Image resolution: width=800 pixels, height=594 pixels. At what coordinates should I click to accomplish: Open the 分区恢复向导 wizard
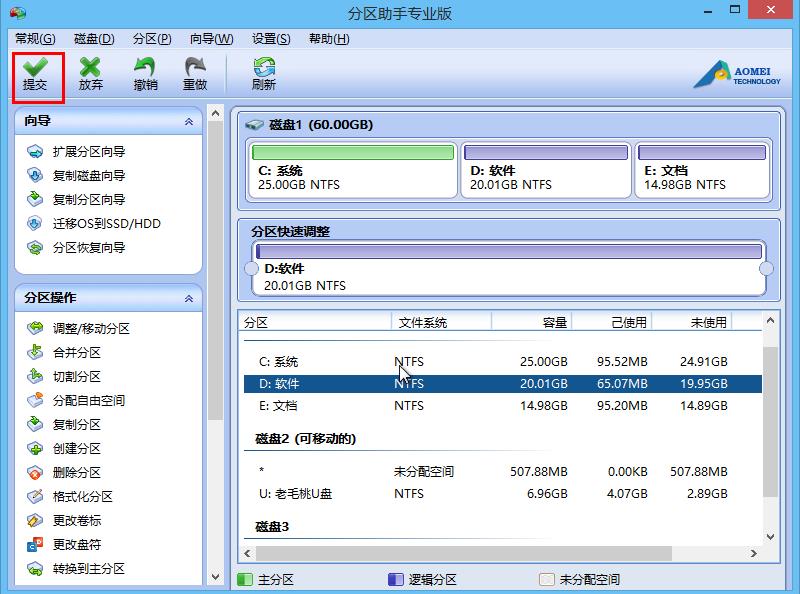pyautogui.click(x=89, y=248)
